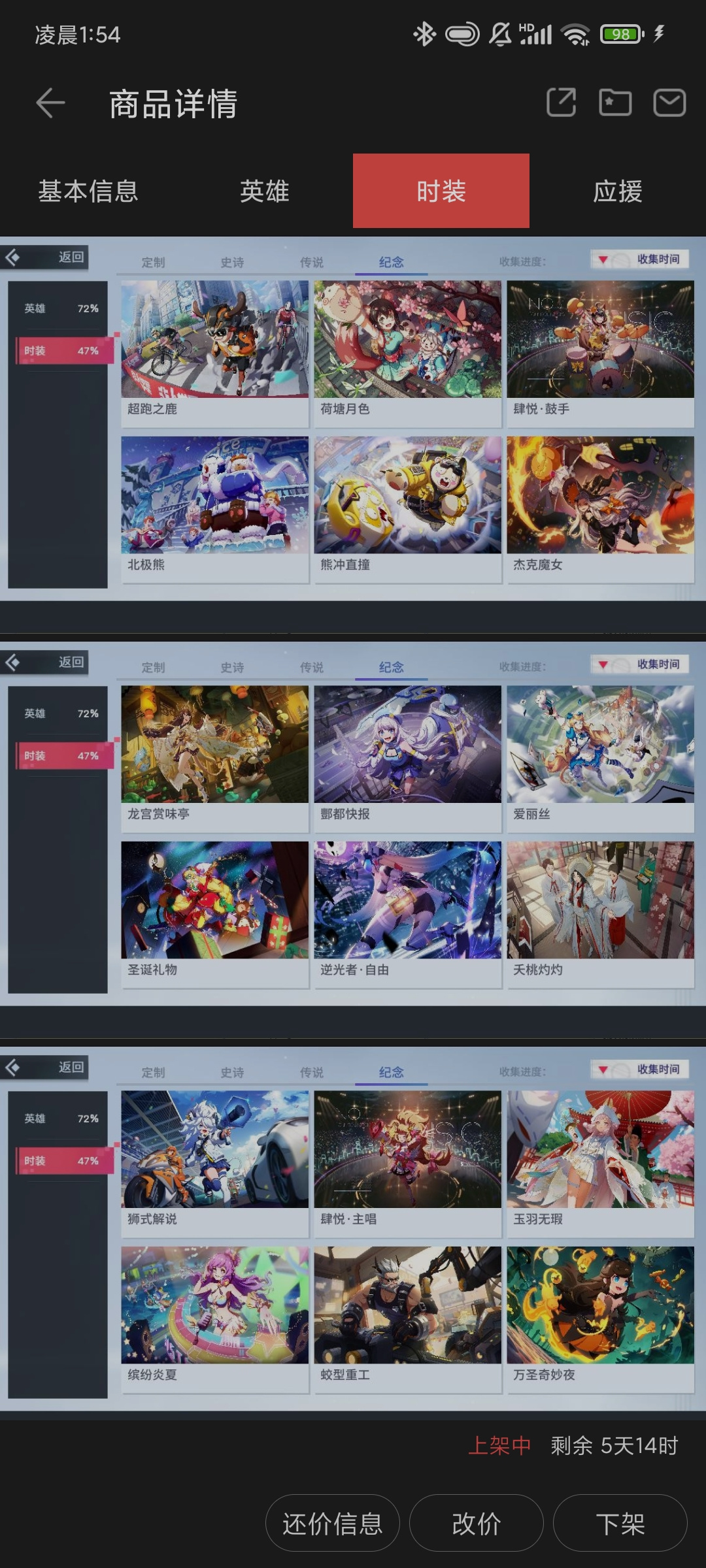The image size is (706, 1568).
Task: Open the envelope message icon
Action: (669, 103)
